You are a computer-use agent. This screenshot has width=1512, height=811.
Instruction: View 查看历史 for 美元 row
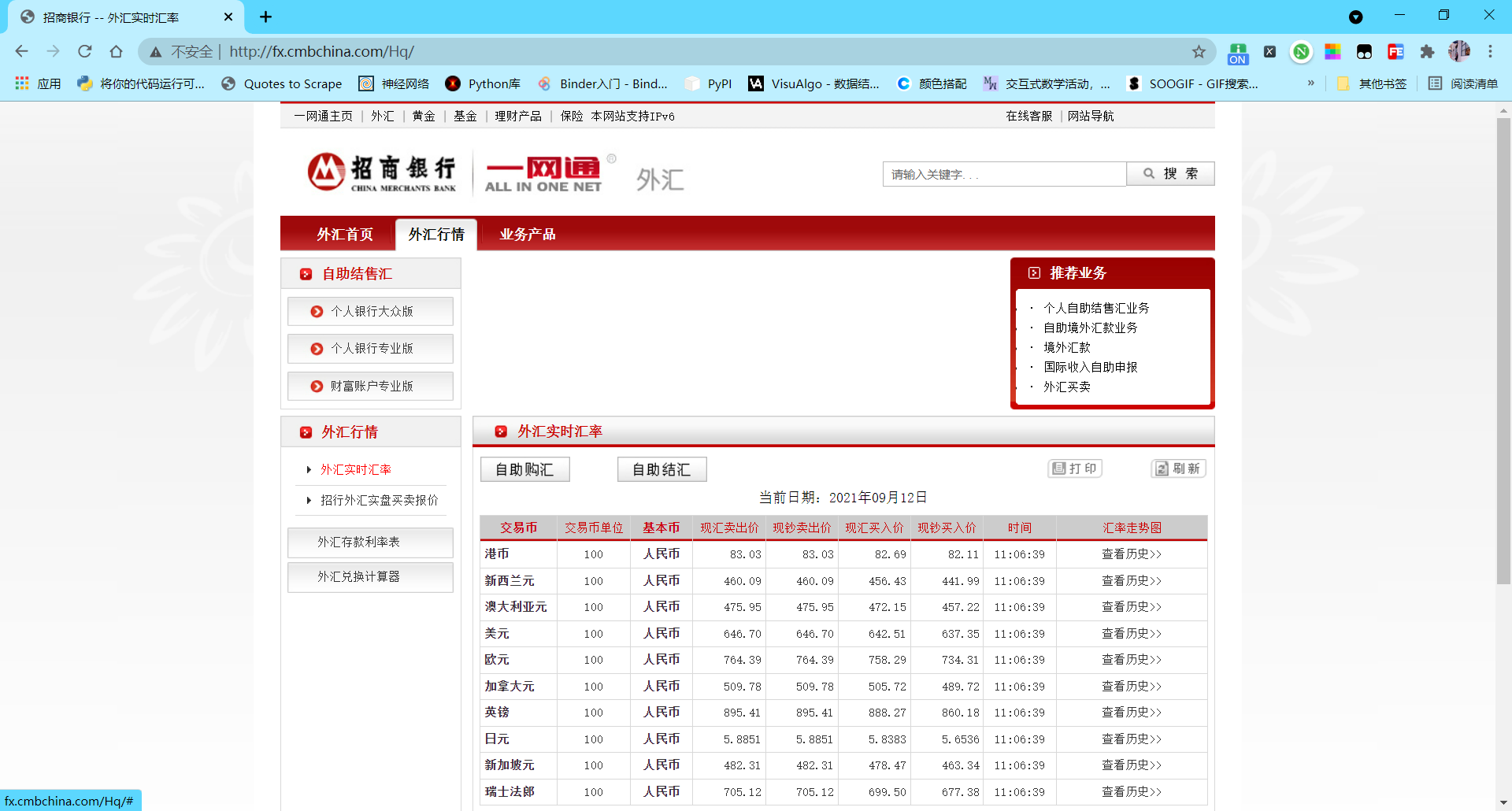tap(1132, 634)
